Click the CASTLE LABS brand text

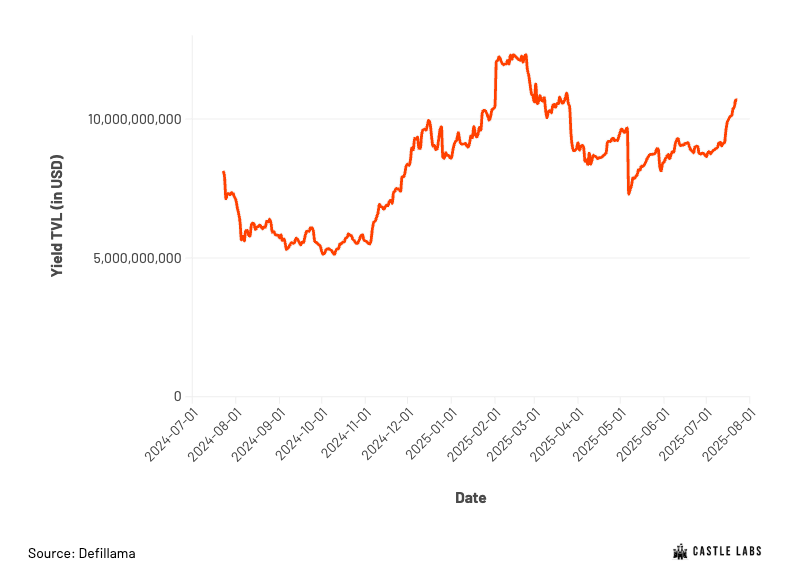click(x=727, y=551)
